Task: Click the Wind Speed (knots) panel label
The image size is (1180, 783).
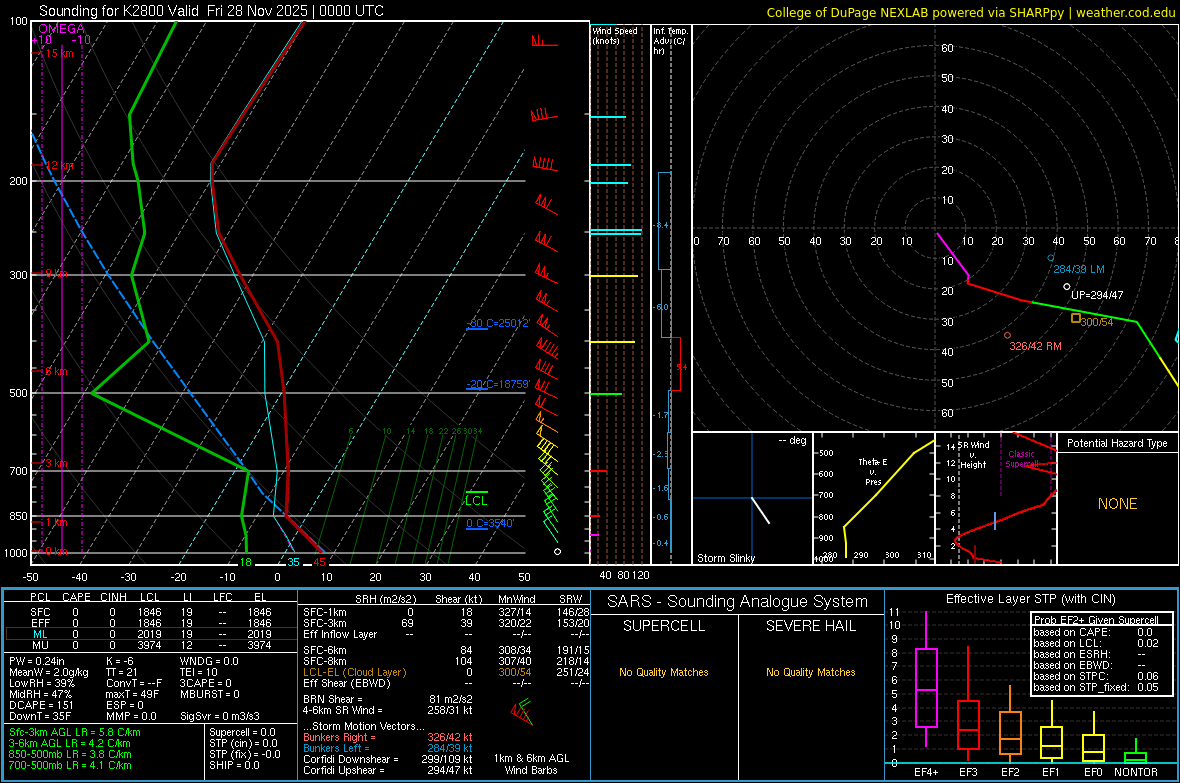Action: (614, 35)
